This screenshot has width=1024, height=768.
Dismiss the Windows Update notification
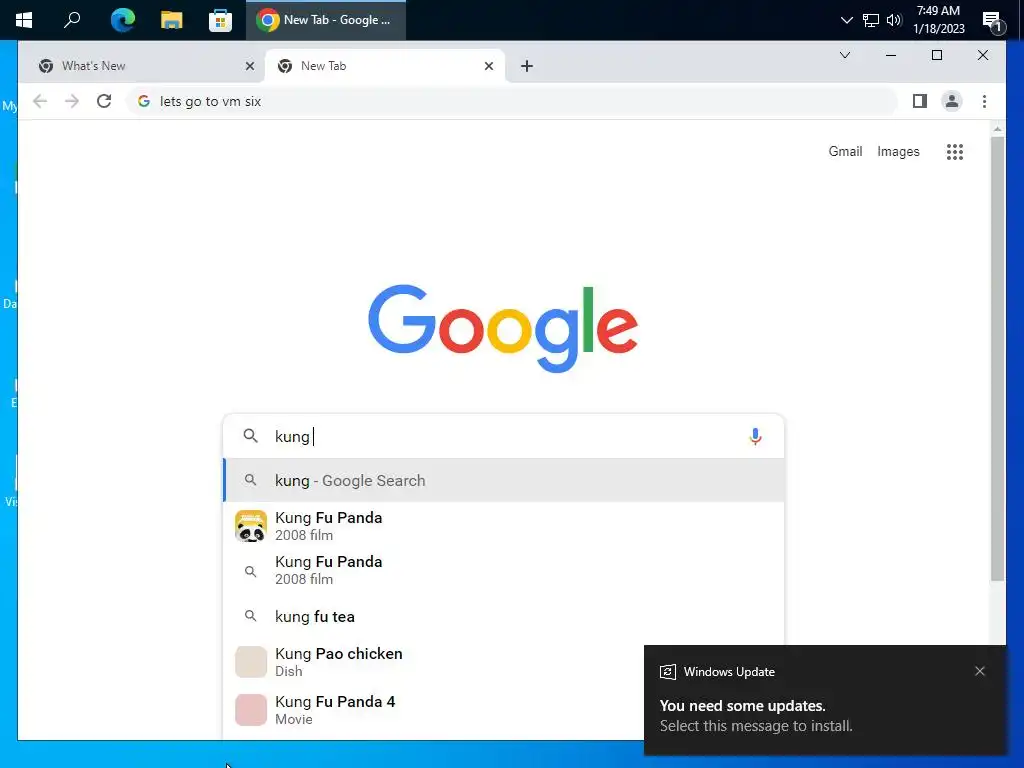(x=980, y=671)
